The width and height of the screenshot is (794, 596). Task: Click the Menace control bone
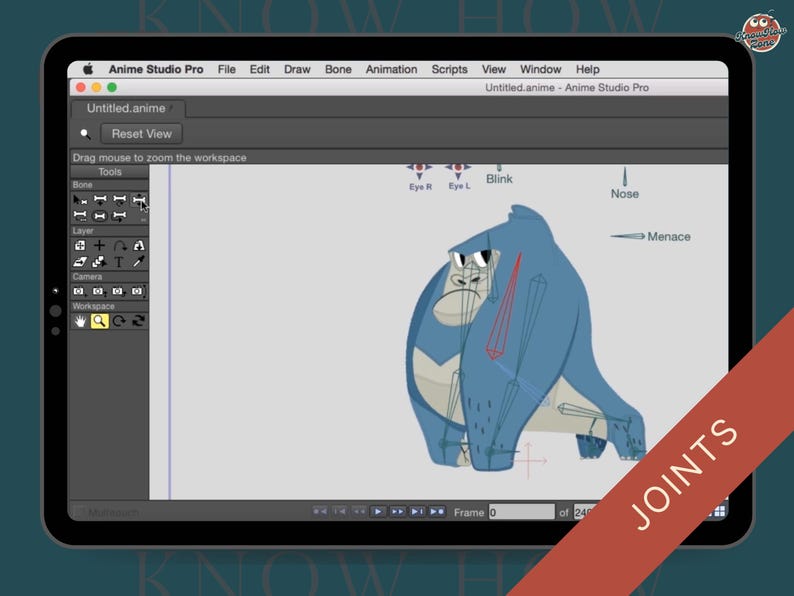pos(627,236)
